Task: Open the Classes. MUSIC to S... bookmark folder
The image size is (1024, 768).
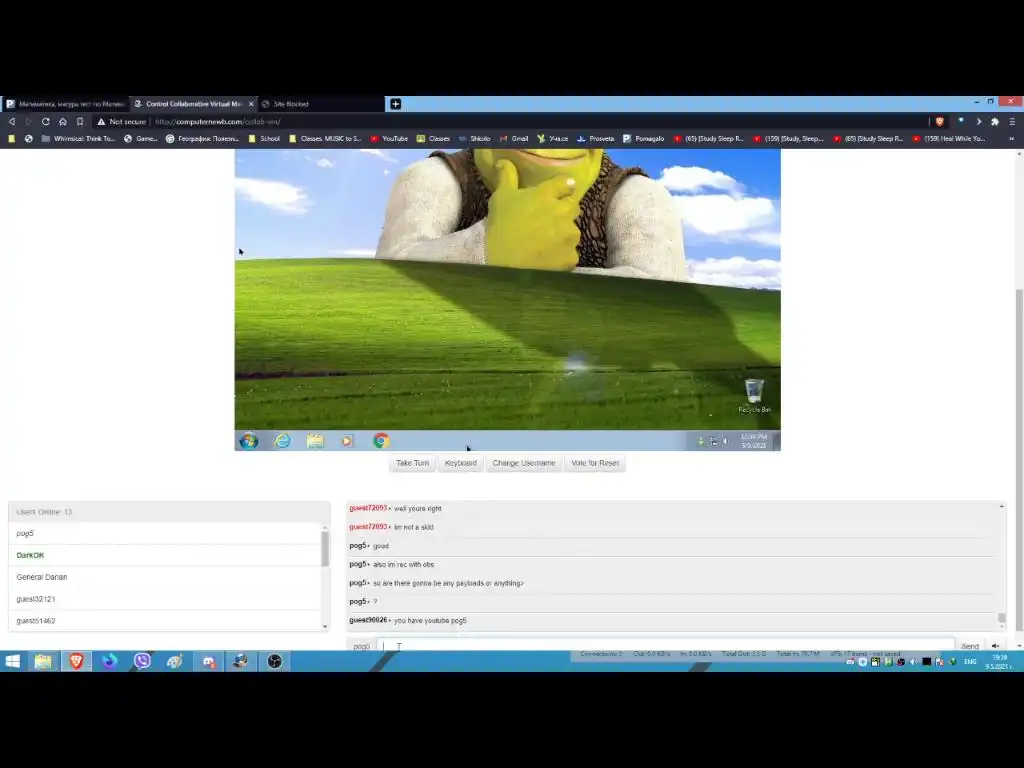Action: [325, 138]
